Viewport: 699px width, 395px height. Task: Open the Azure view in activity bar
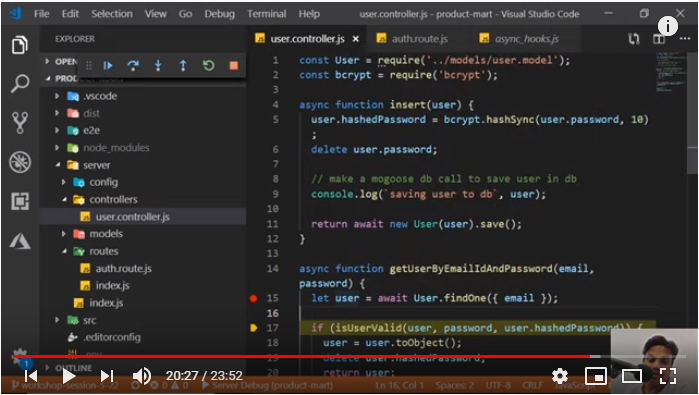coord(20,241)
